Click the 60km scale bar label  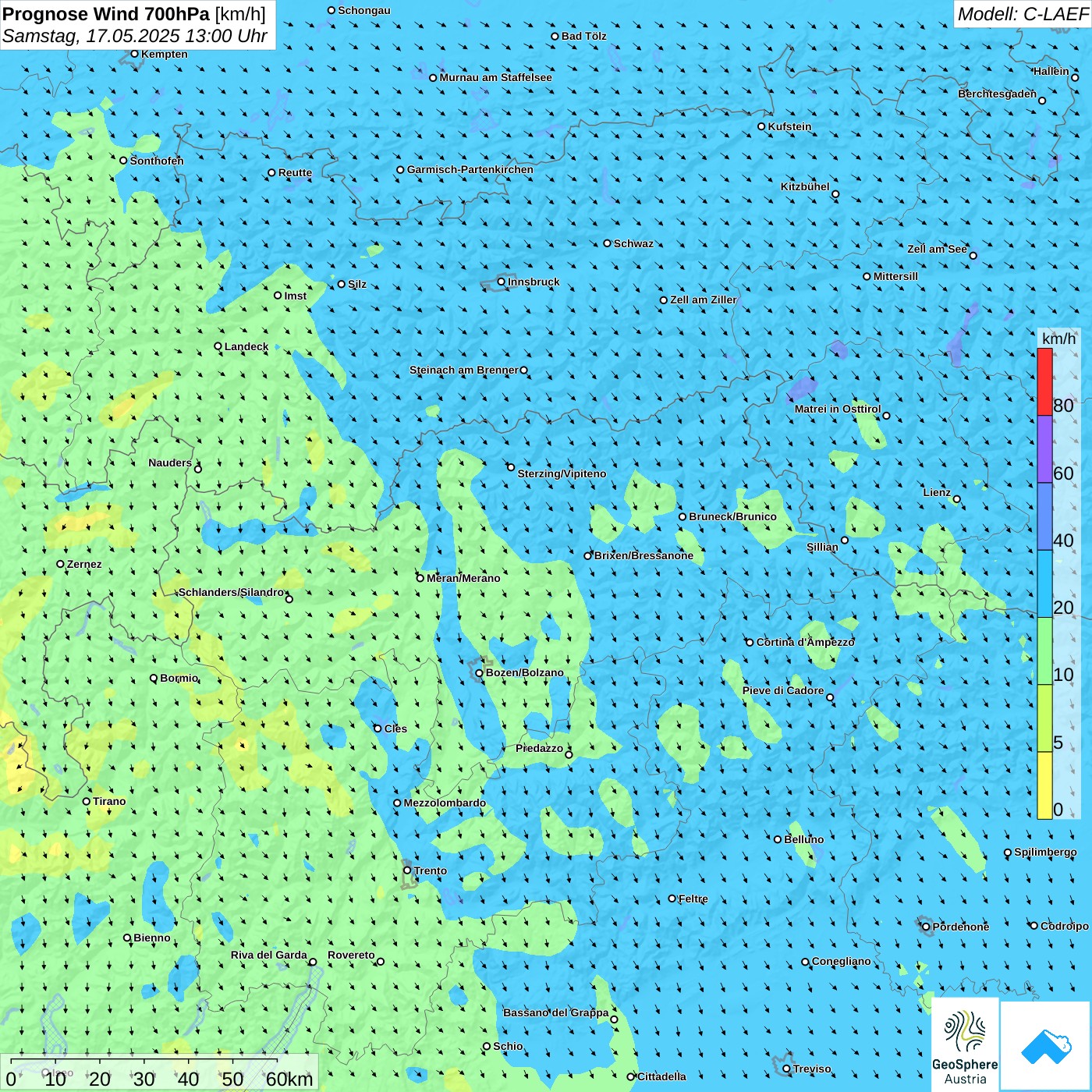(289, 1079)
